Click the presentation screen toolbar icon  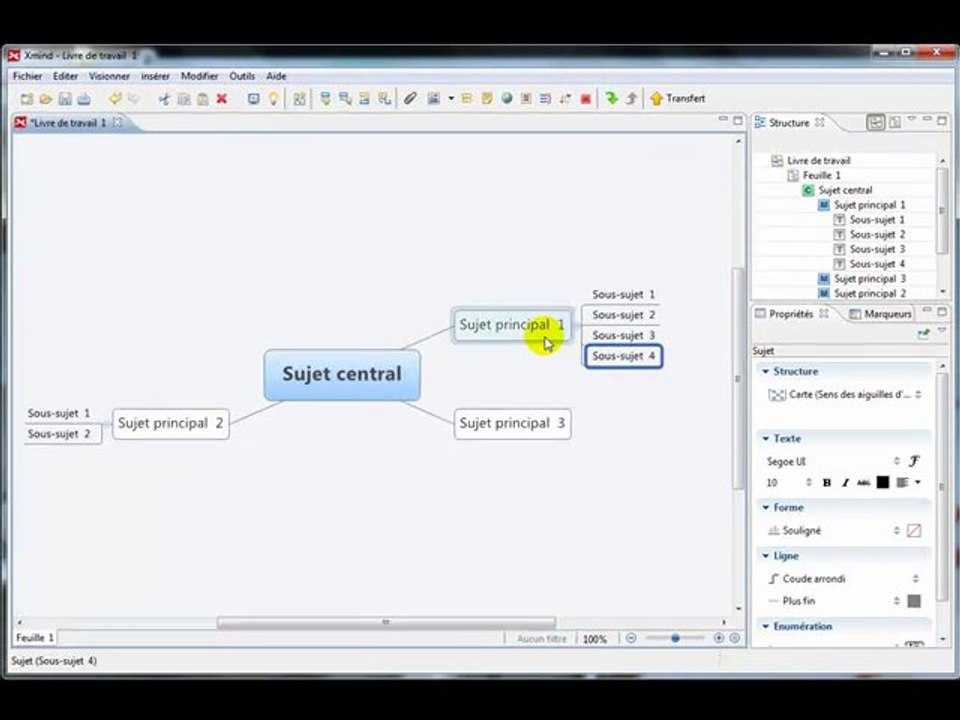click(253, 99)
